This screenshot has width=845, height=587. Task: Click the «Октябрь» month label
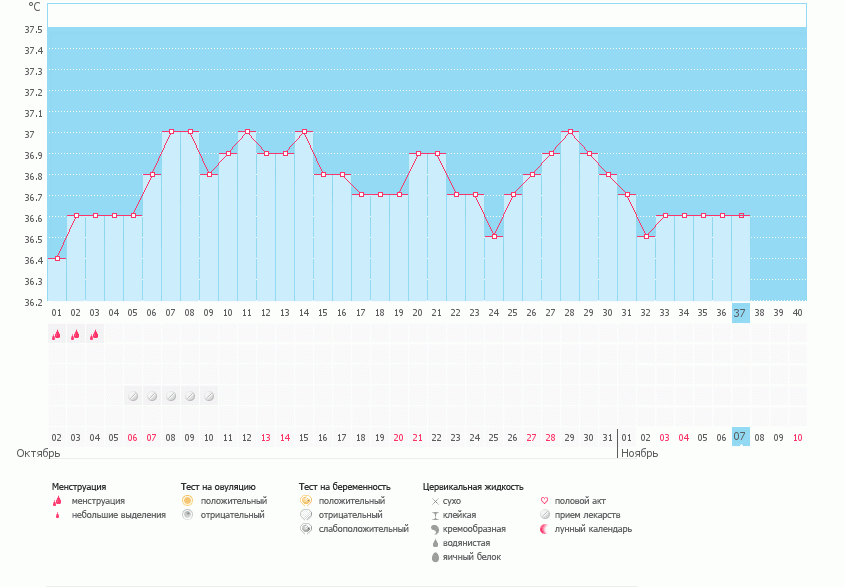coord(38,453)
